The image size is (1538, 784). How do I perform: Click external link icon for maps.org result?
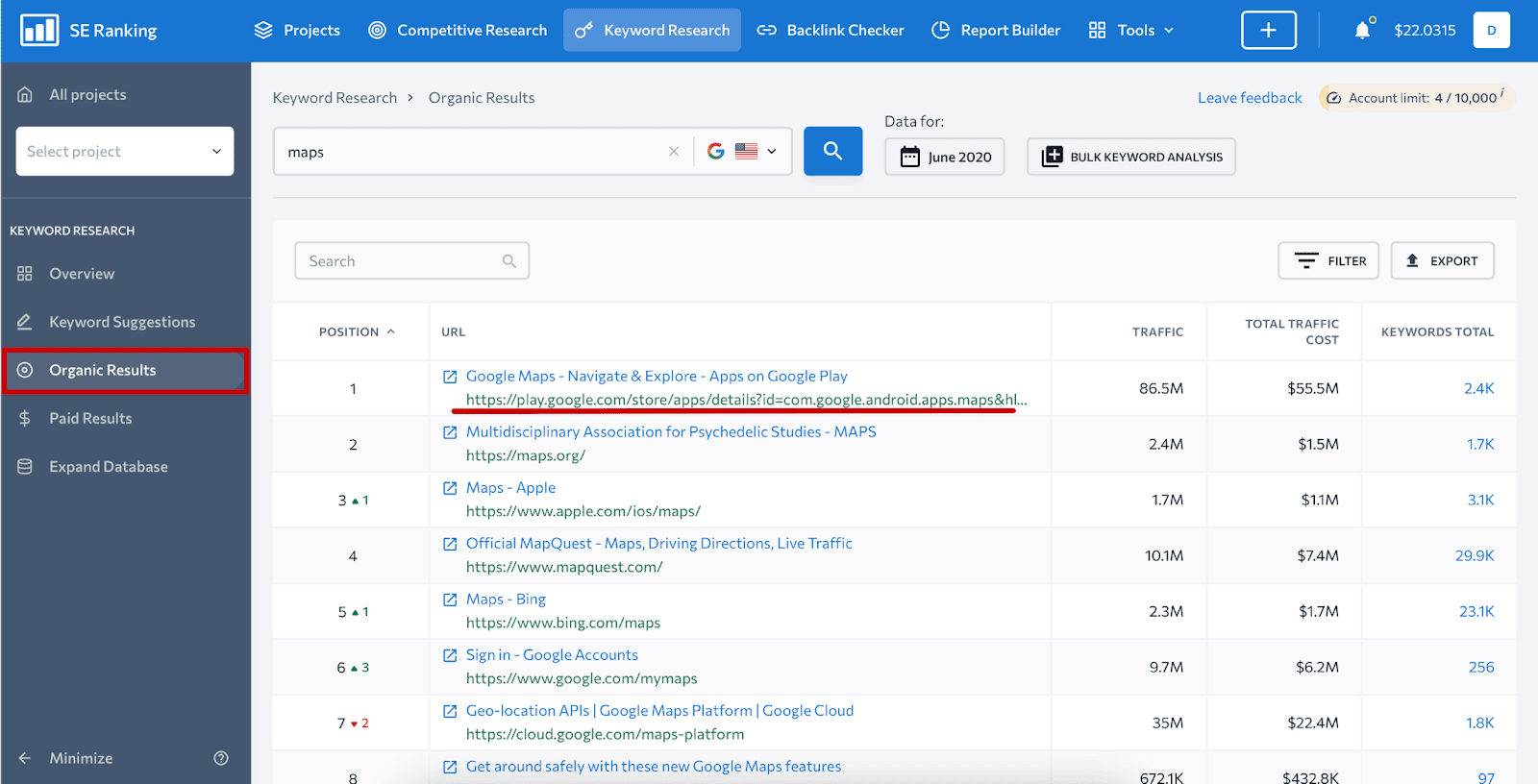[x=450, y=432]
